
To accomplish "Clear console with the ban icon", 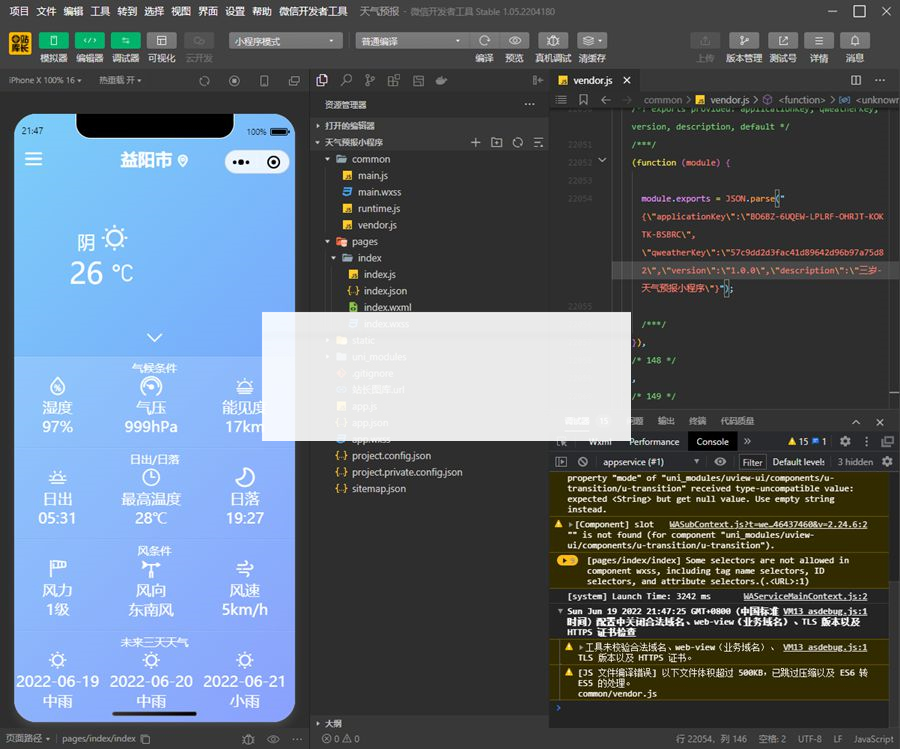I will coord(582,462).
